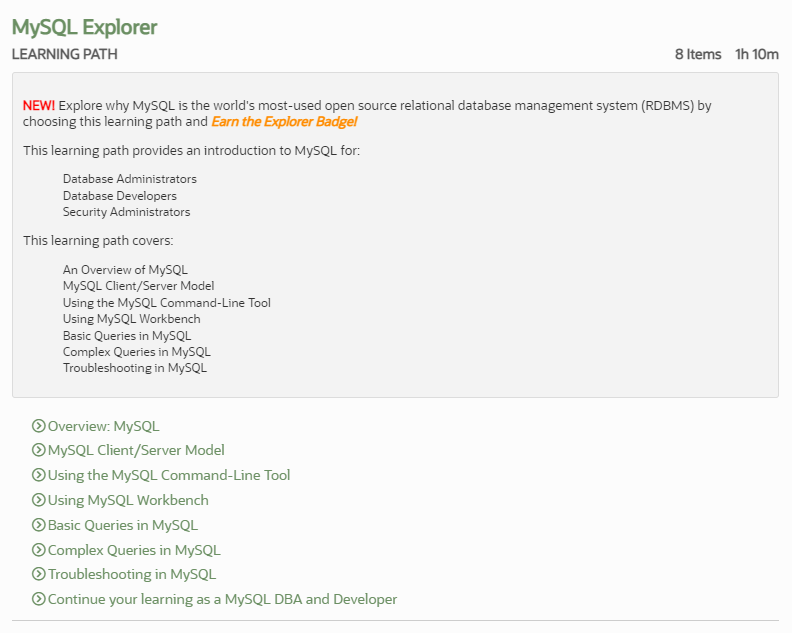The width and height of the screenshot is (792, 633).
Task: Click the arrow icon beside Using MySQL Workbench
Action: point(38,500)
